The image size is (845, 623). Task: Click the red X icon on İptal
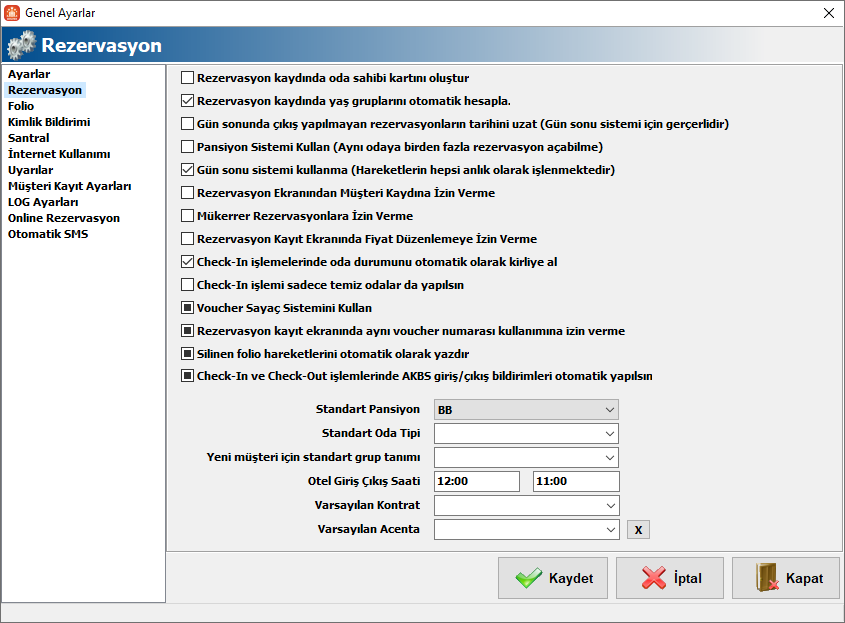point(654,578)
